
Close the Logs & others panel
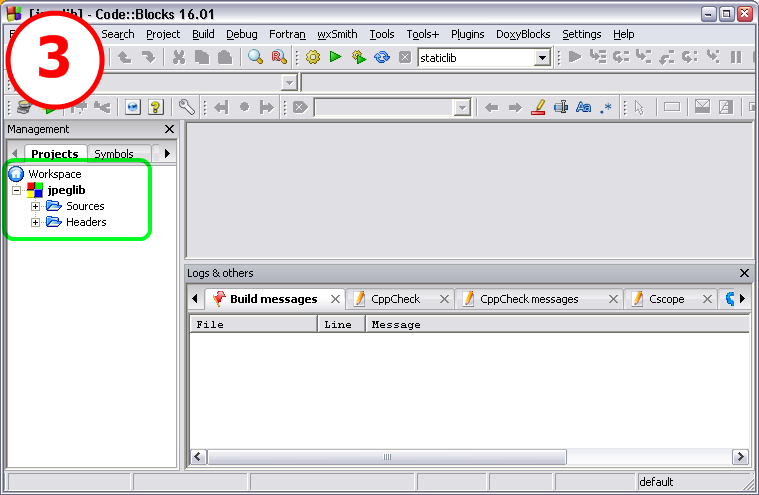(x=744, y=273)
